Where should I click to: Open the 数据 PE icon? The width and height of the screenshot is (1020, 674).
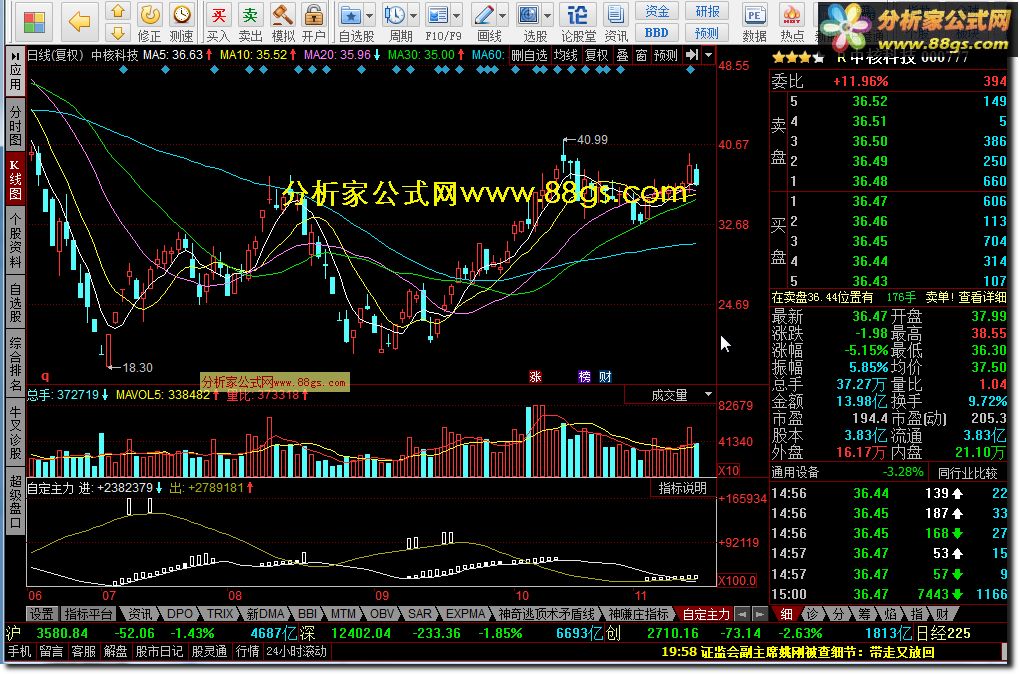click(755, 14)
